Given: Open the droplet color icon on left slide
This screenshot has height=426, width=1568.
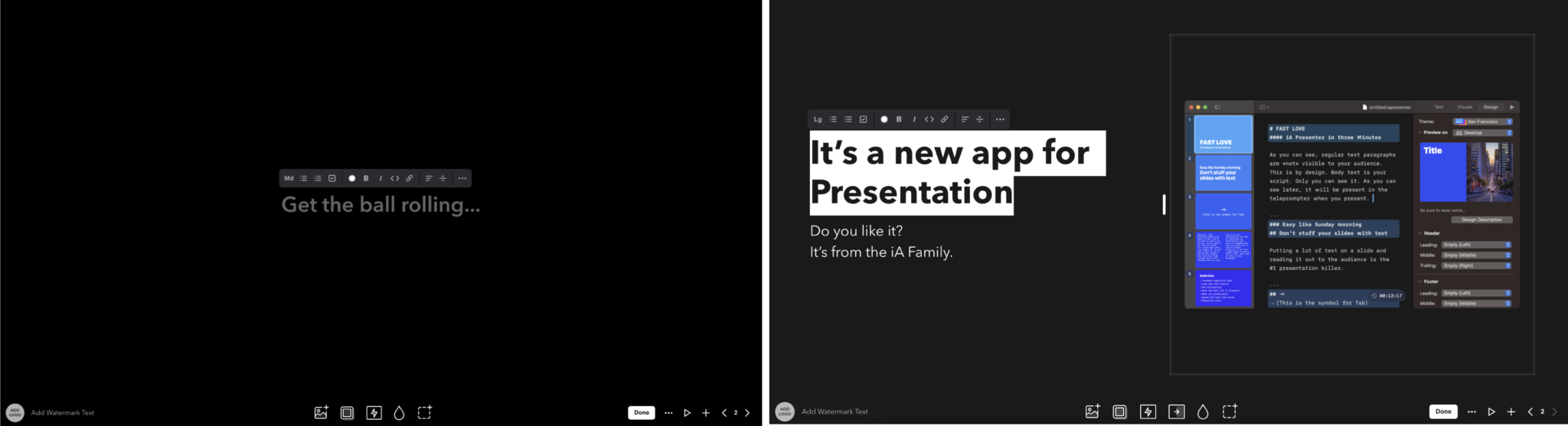Looking at the screenshot, I should (x=399, y=412).
